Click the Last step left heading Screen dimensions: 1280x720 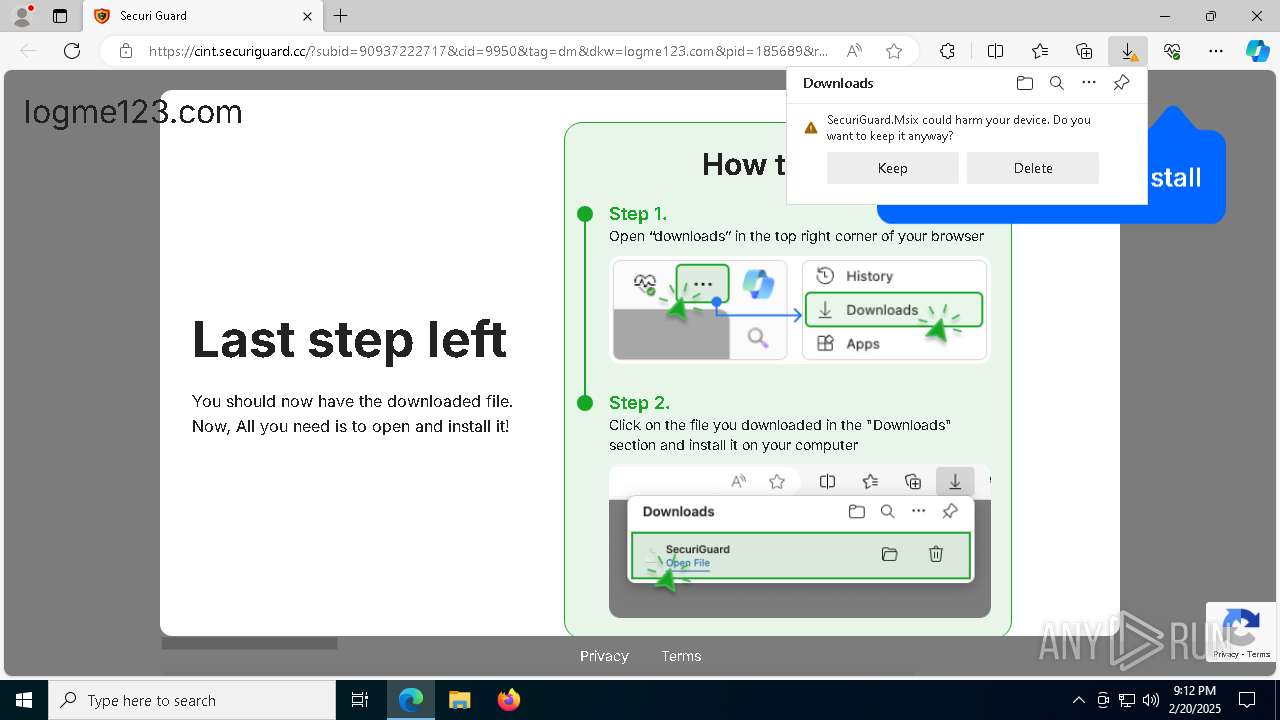click(x=350, y=339)
